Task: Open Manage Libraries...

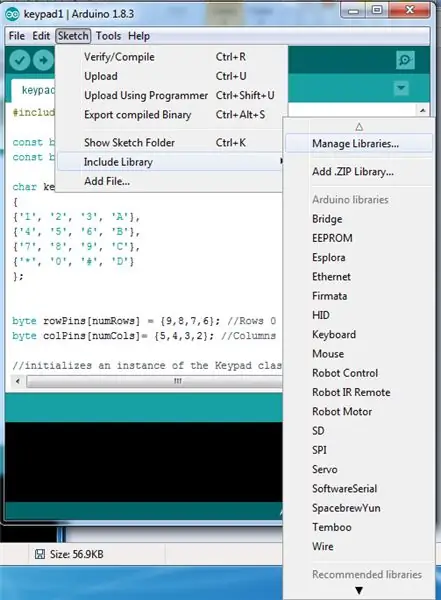Action: point(359,143)
